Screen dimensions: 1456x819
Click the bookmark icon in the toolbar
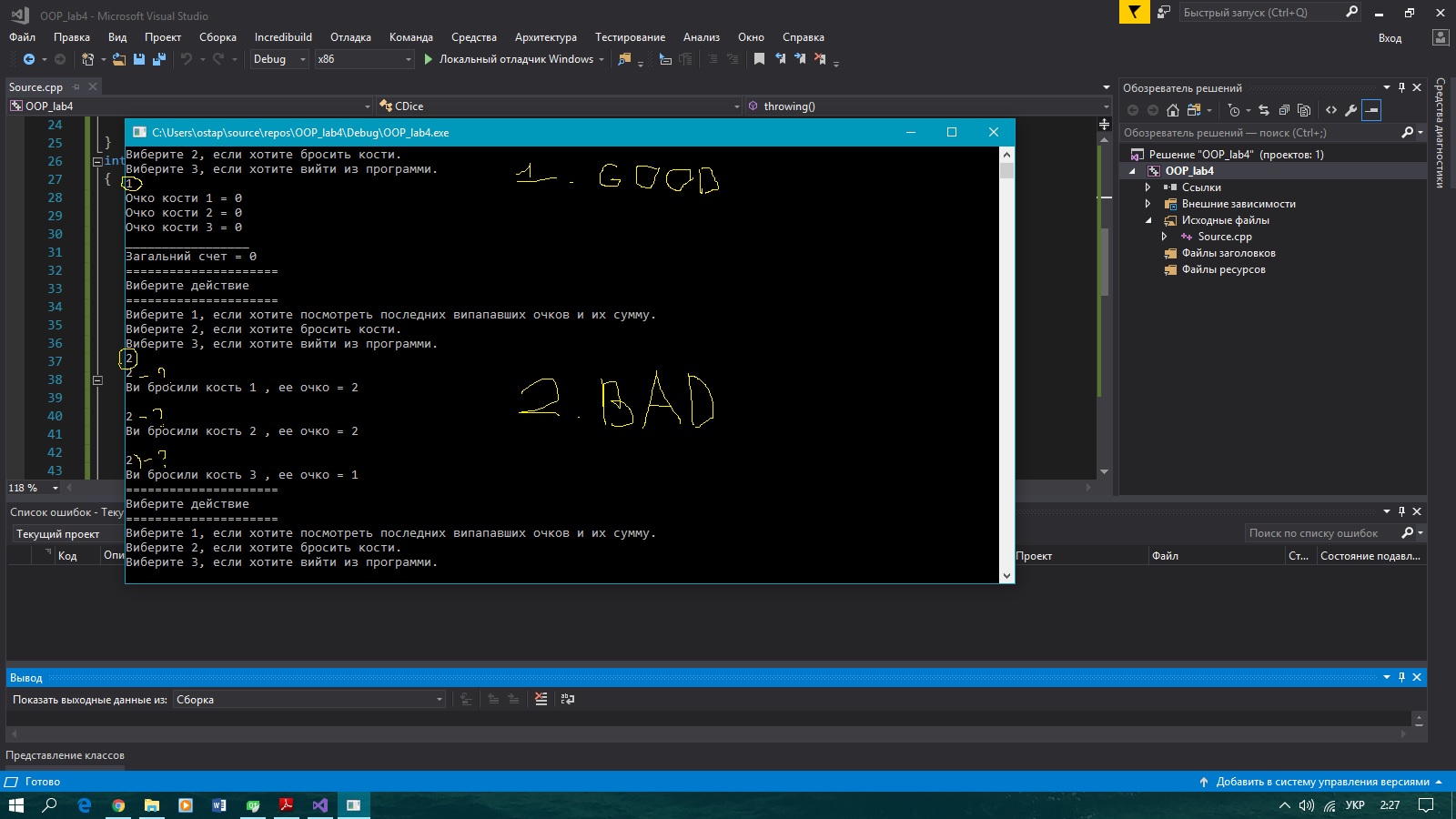(x=759, y=59)
